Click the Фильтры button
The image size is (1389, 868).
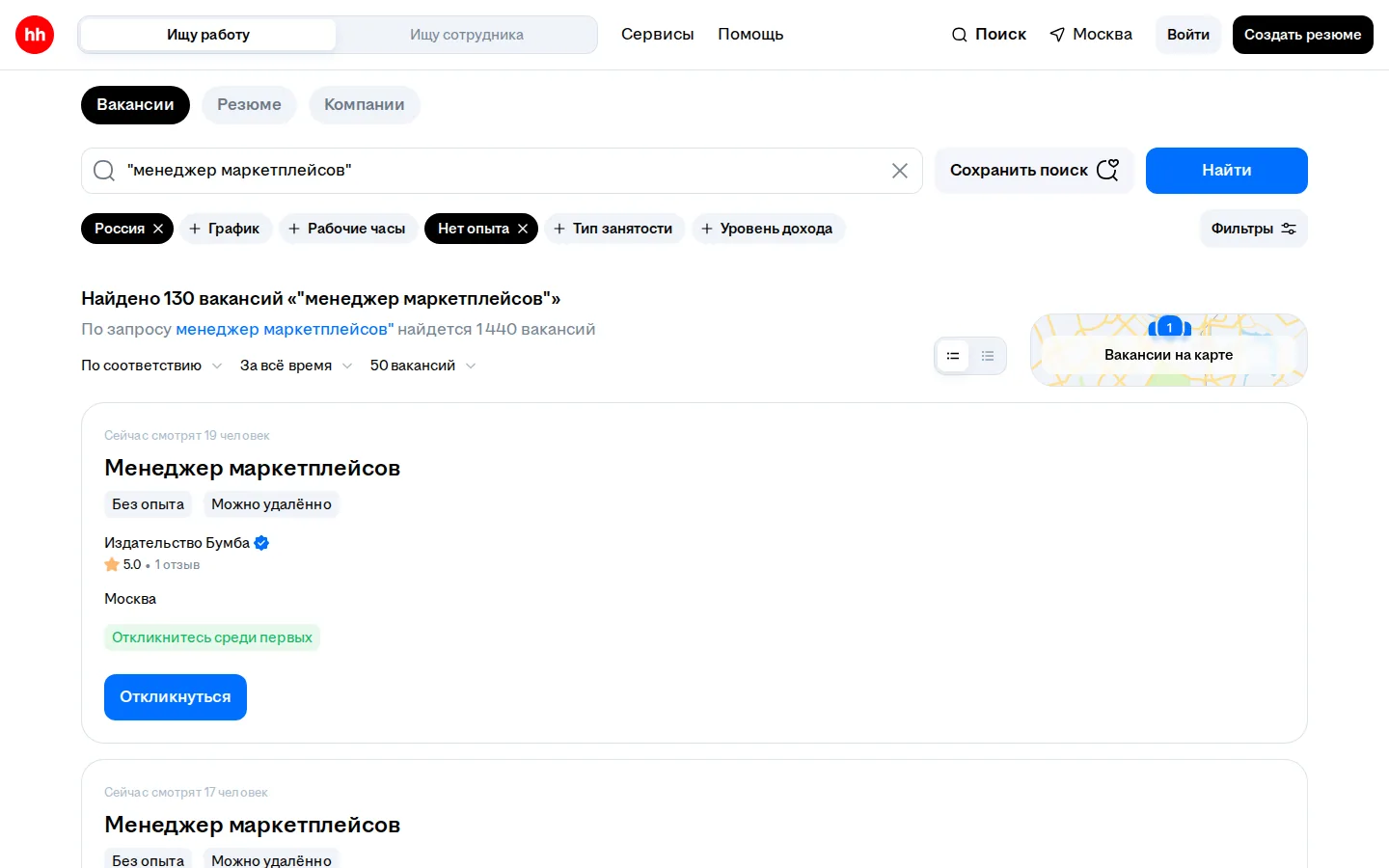point(1254,229)
